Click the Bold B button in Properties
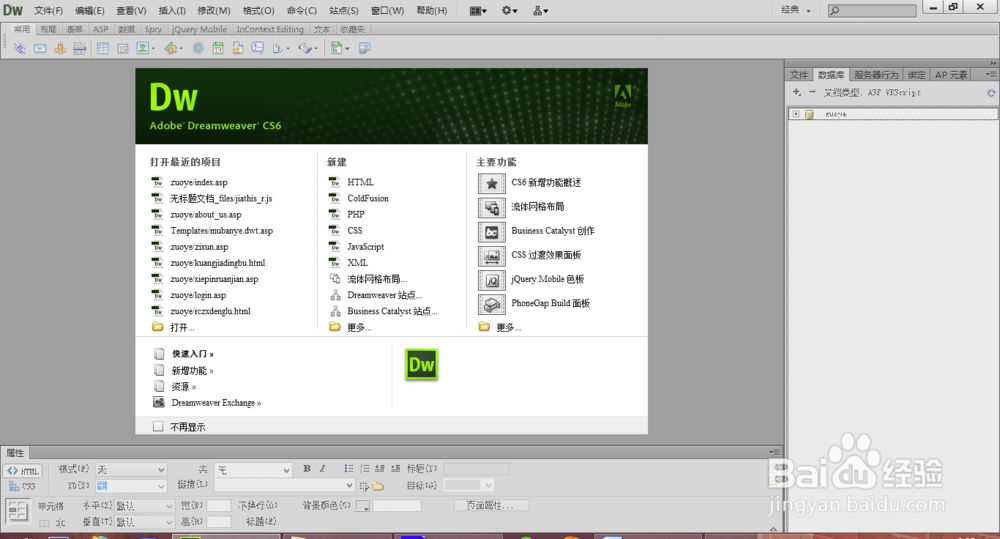The width and height of the screenshot is (1000, 539). (307, 469)
